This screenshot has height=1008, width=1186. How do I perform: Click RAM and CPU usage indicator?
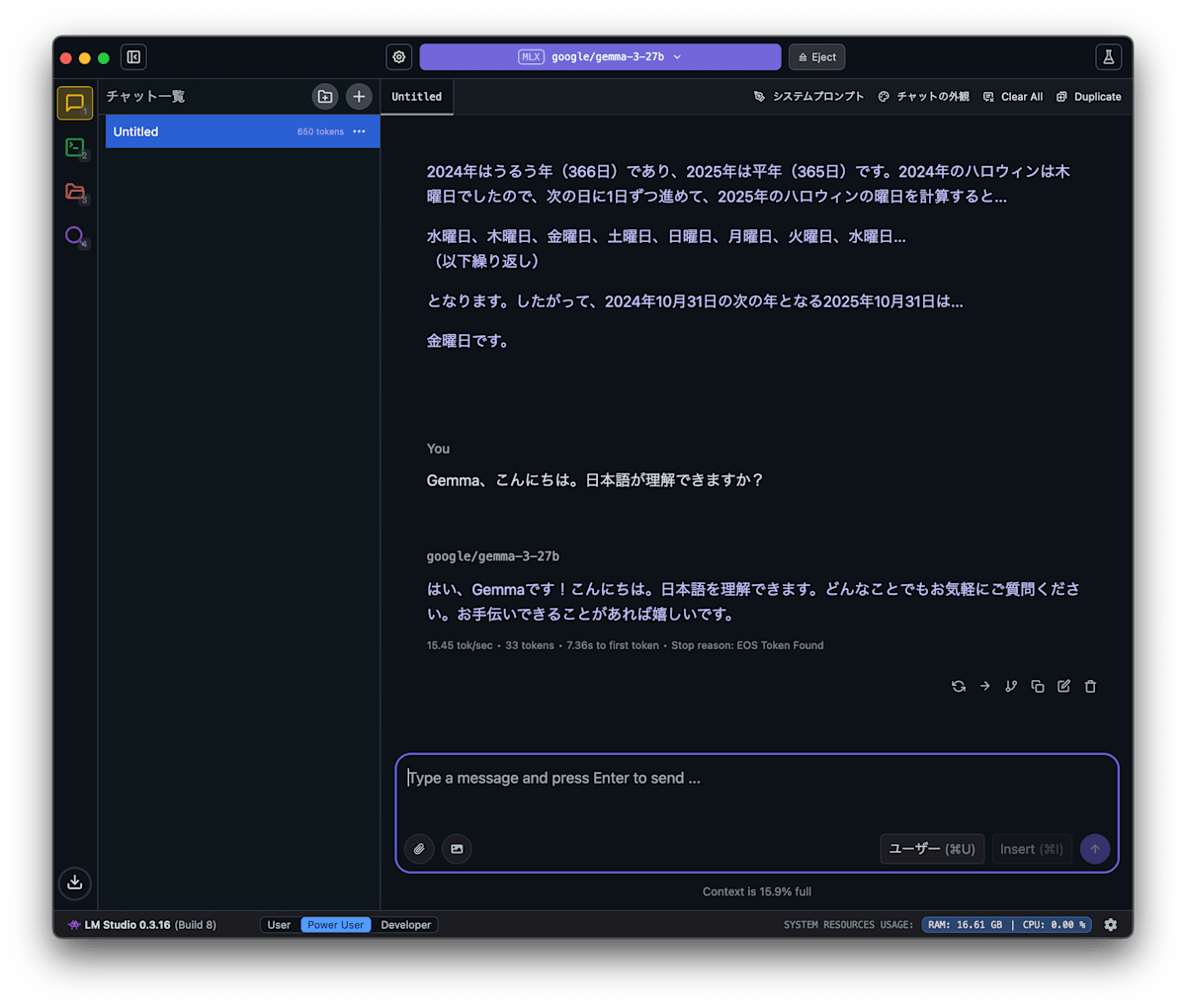[x=1007, y=925]
